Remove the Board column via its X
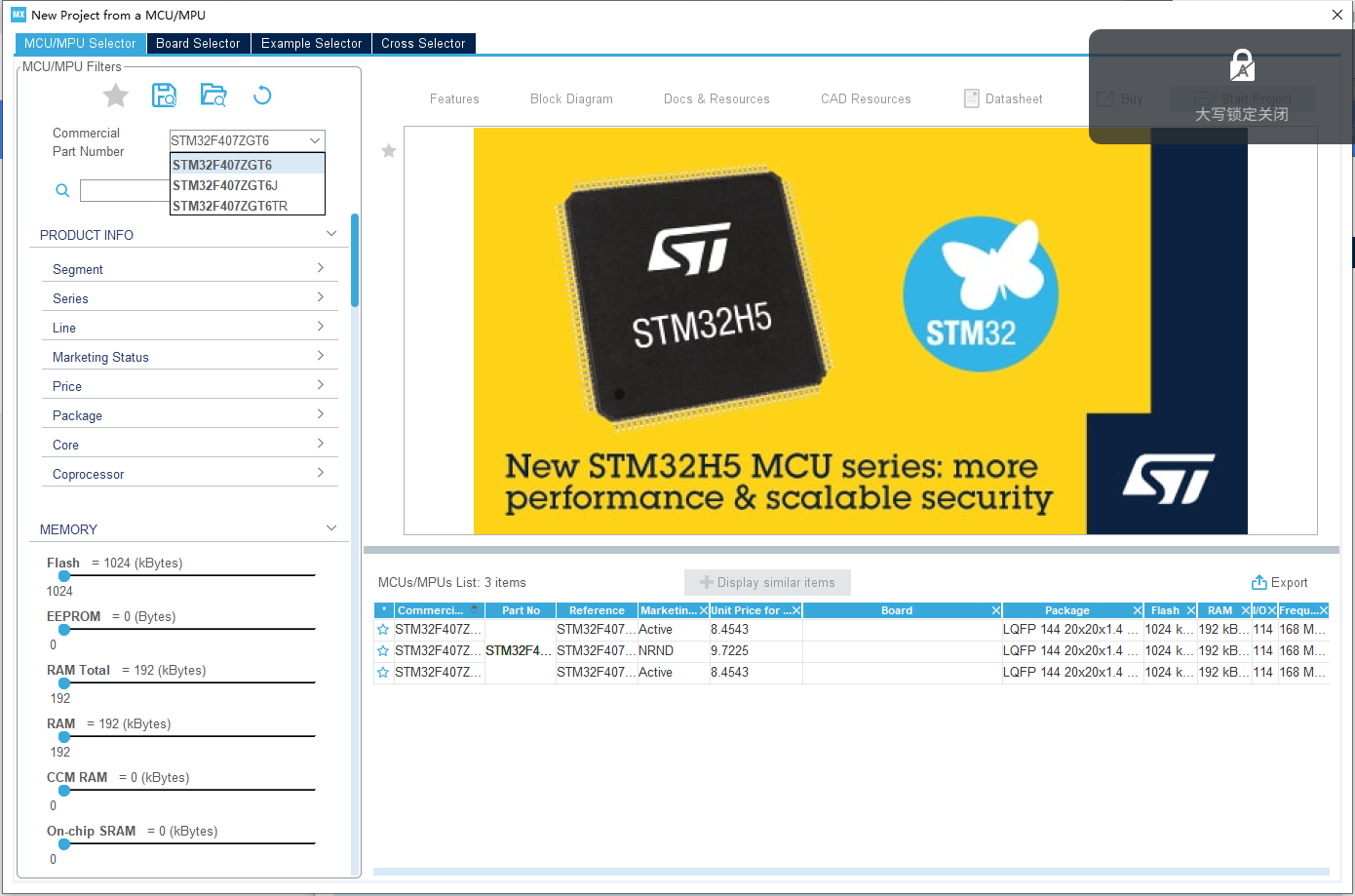 point(996,610)
